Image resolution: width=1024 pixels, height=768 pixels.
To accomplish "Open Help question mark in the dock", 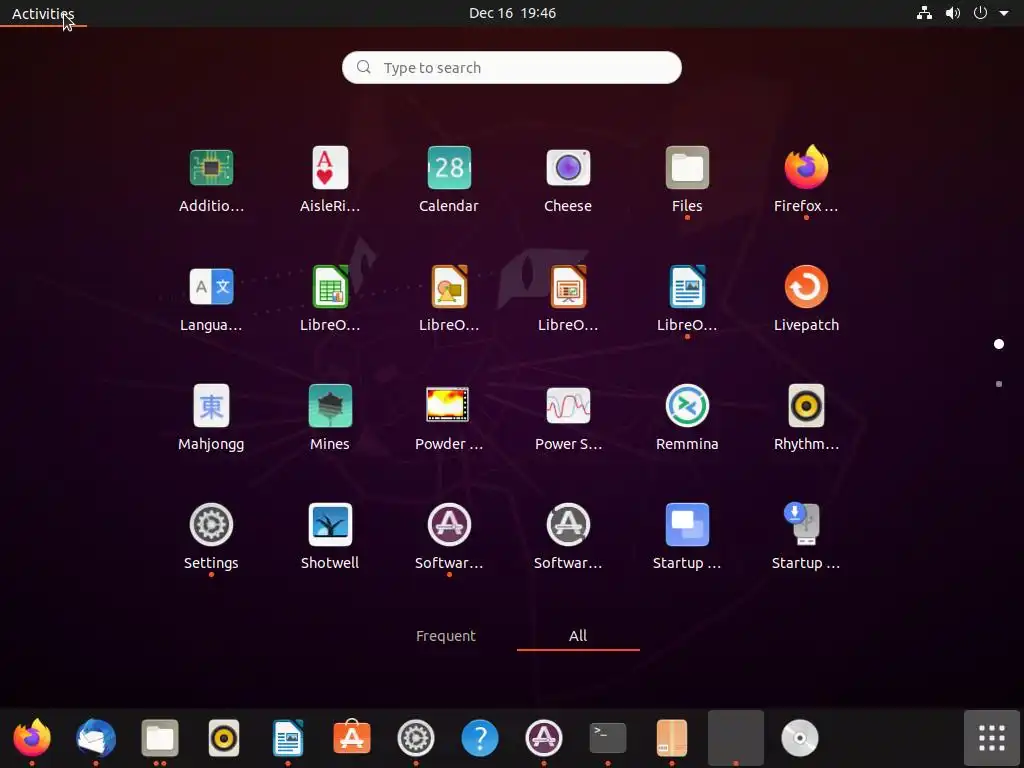I will click(480, 738).
